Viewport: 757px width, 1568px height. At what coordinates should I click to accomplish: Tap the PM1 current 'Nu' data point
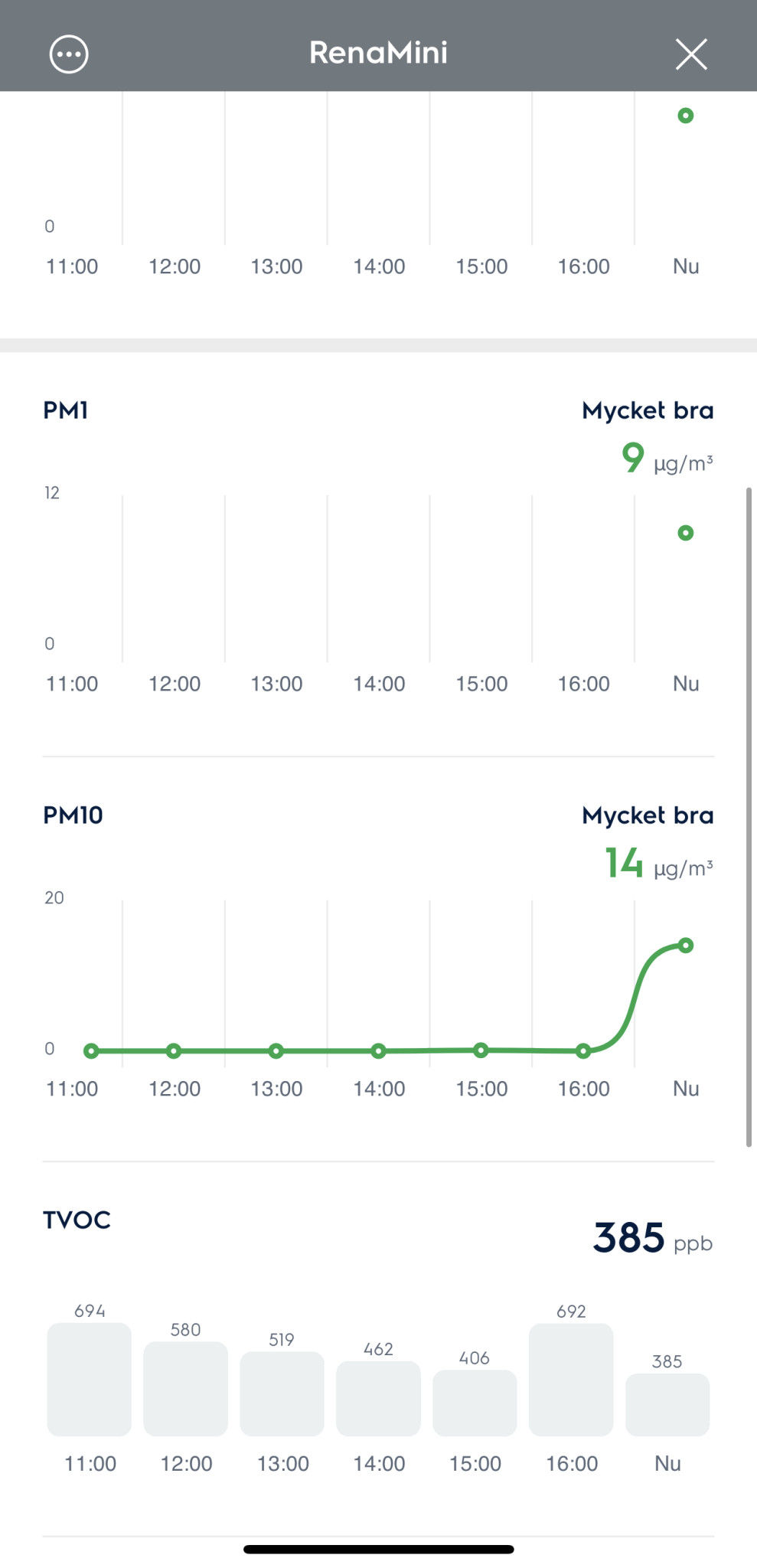pyautogui.click(x=686, y=533)
